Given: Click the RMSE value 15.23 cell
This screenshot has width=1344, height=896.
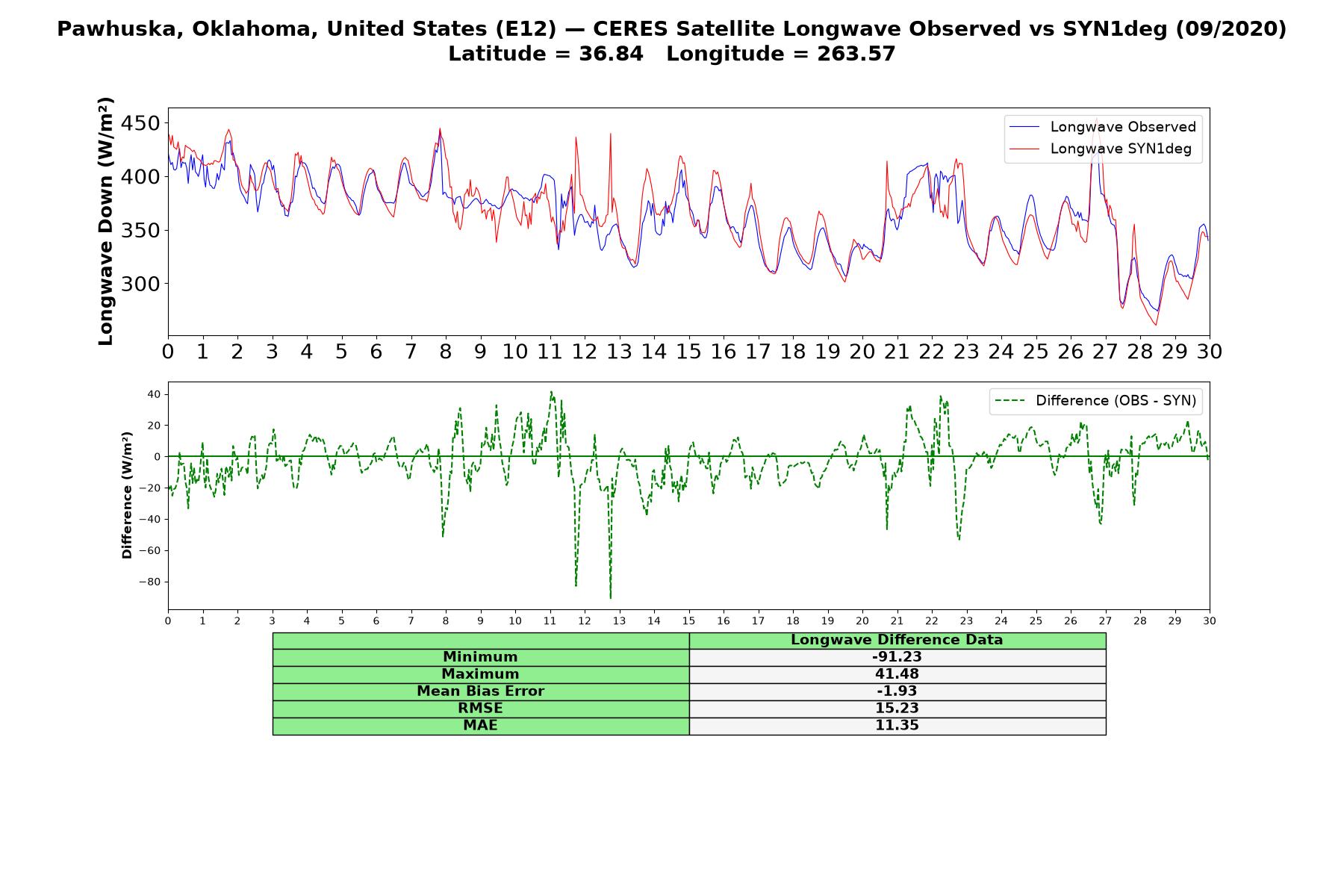Looking at the screenshot, I should [897, 709].
